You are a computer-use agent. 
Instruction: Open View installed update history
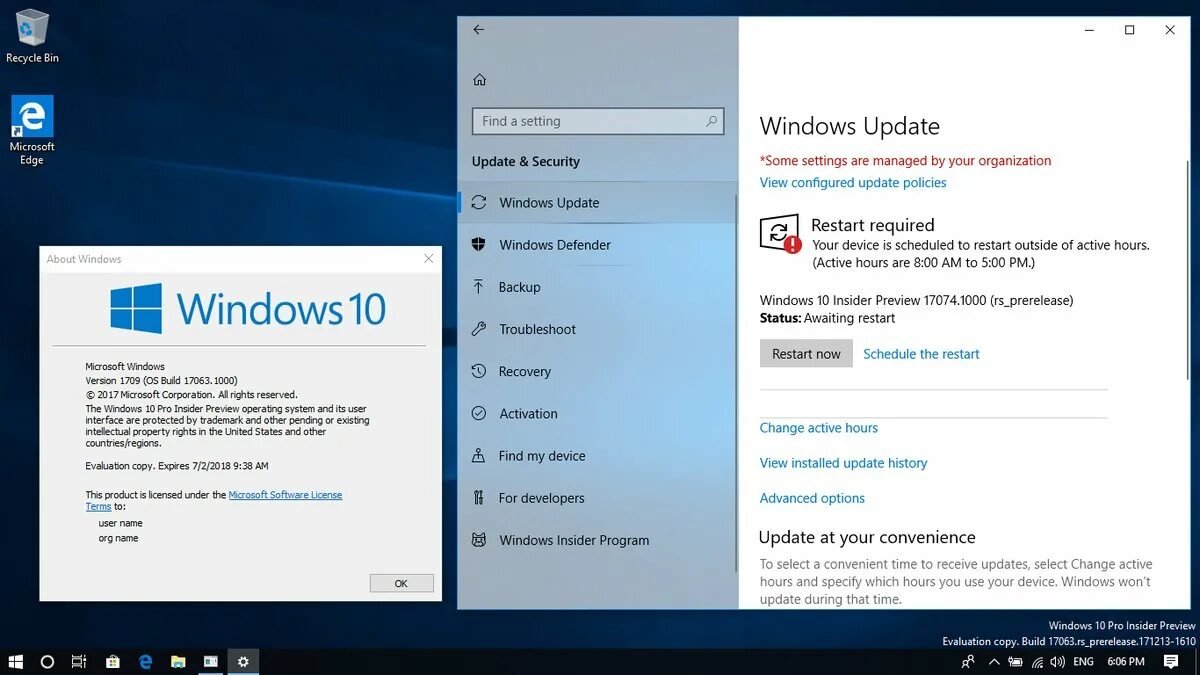tap(843, 463)
